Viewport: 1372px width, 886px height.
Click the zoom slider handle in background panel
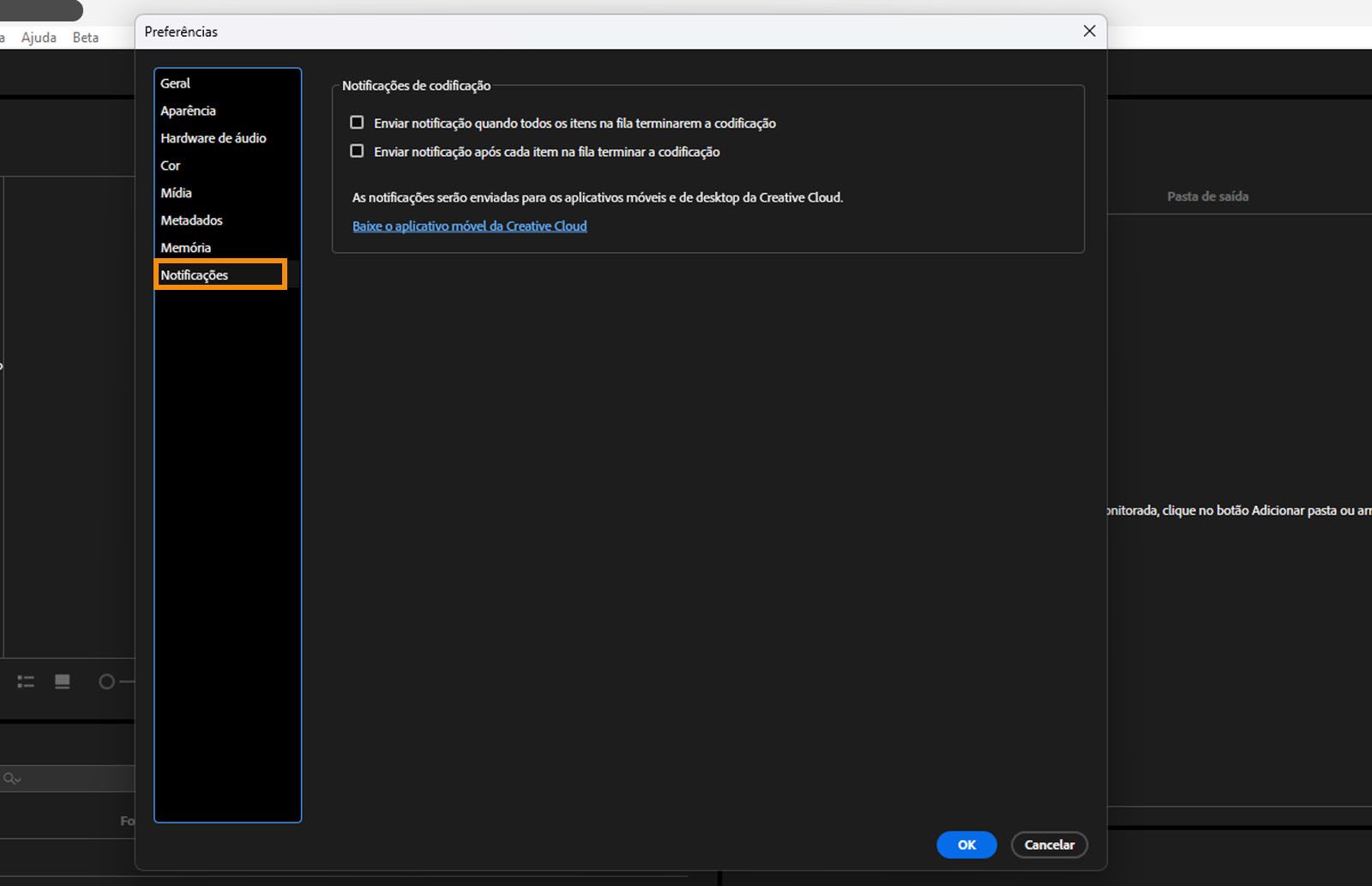[106, 682]
